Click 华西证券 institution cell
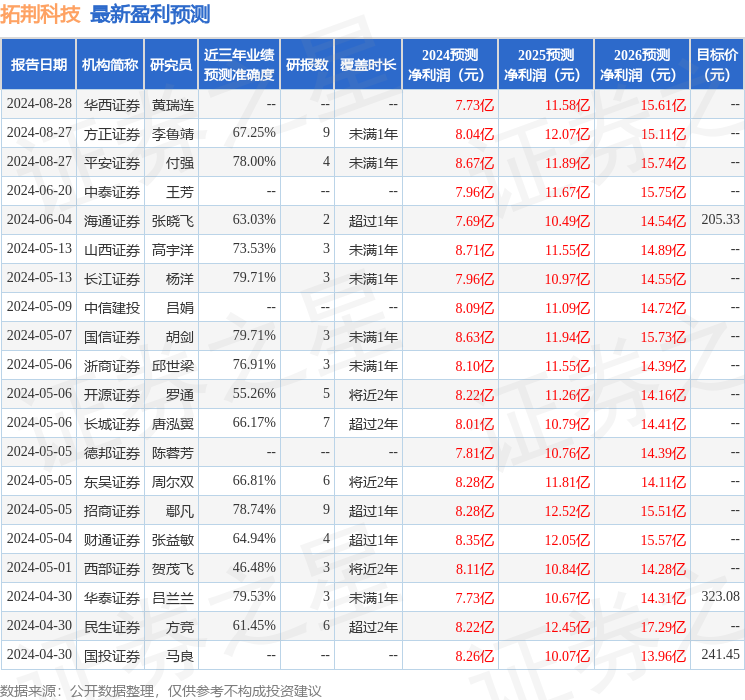Image resolution: width=745 pixels, height=700 pixels. point(112,105)
